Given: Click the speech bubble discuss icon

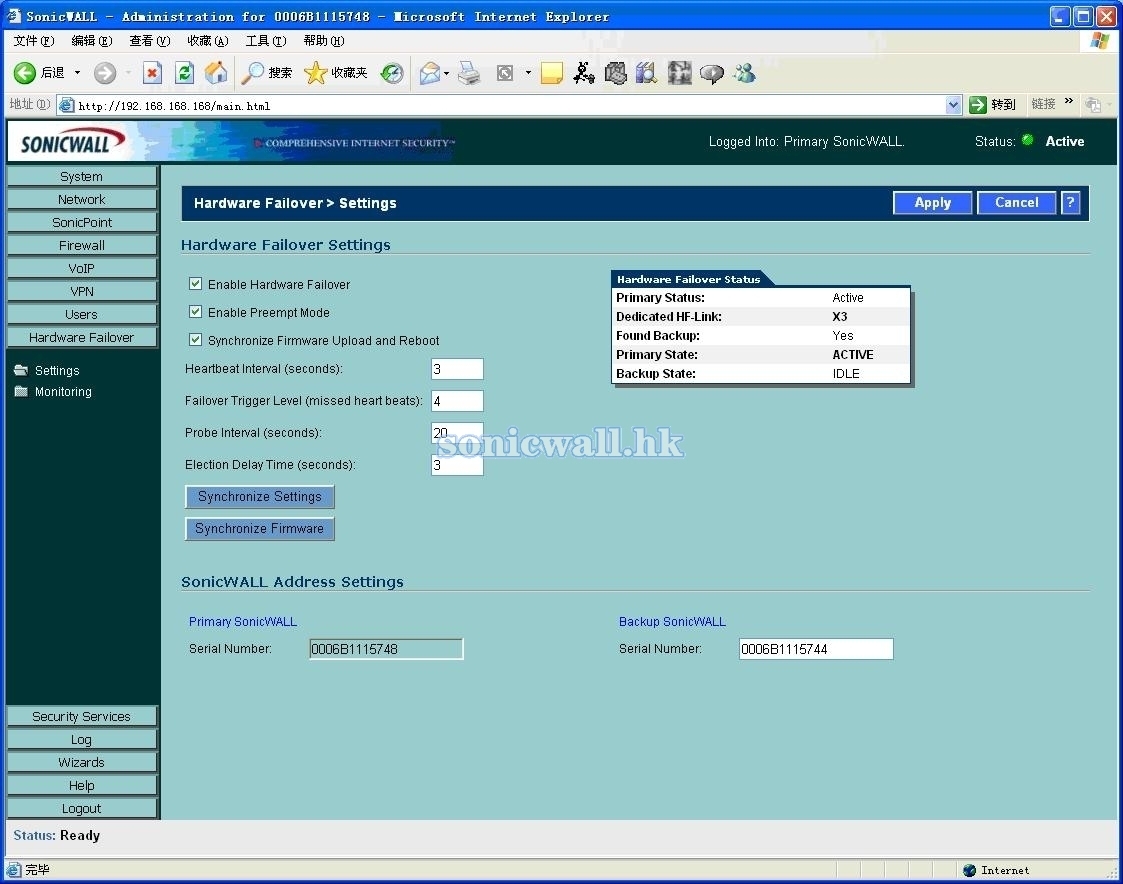Looking at the screenshot, I should click(x=712, y=73).
